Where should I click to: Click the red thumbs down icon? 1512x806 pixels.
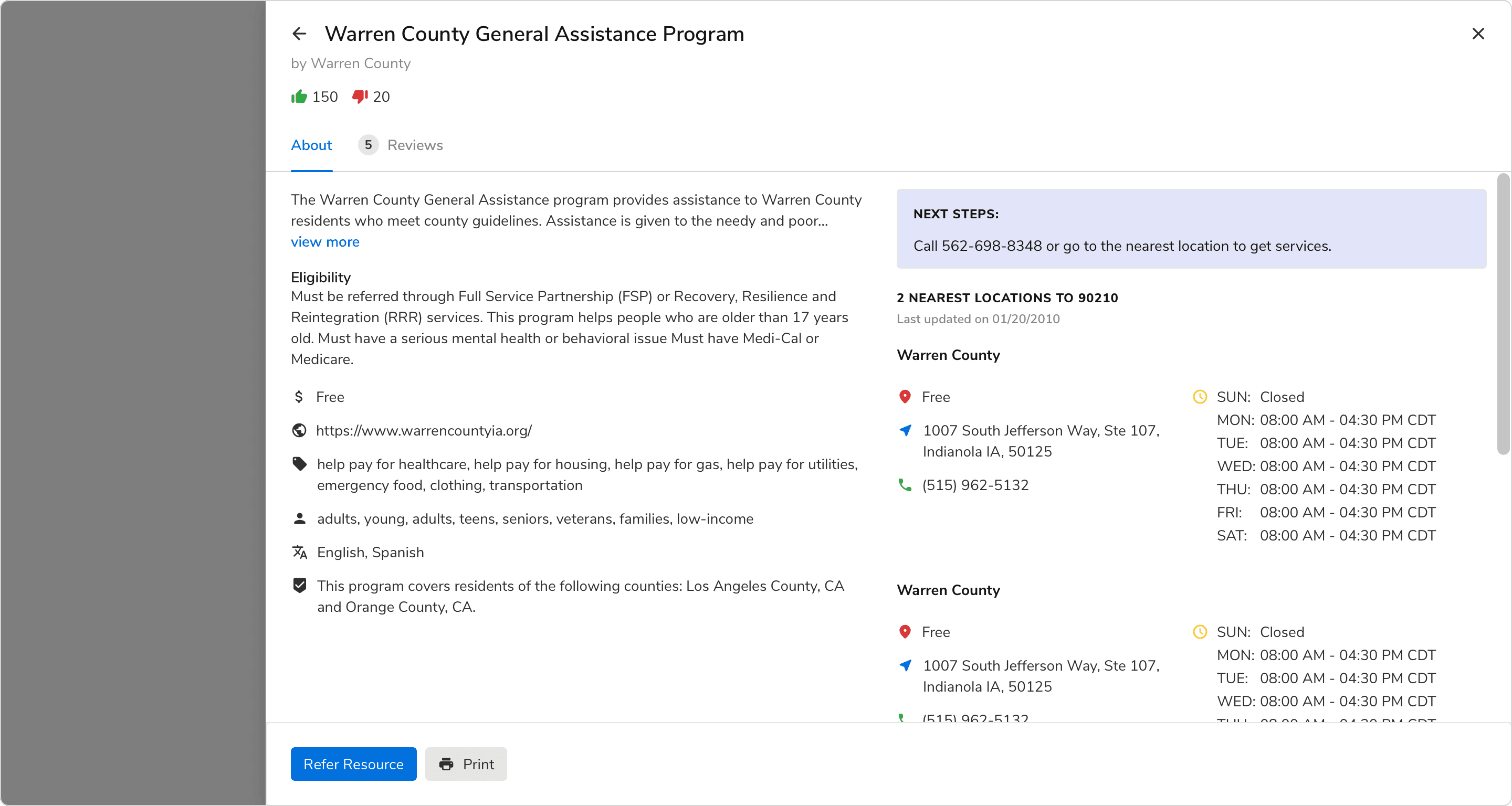click(360, 97)
